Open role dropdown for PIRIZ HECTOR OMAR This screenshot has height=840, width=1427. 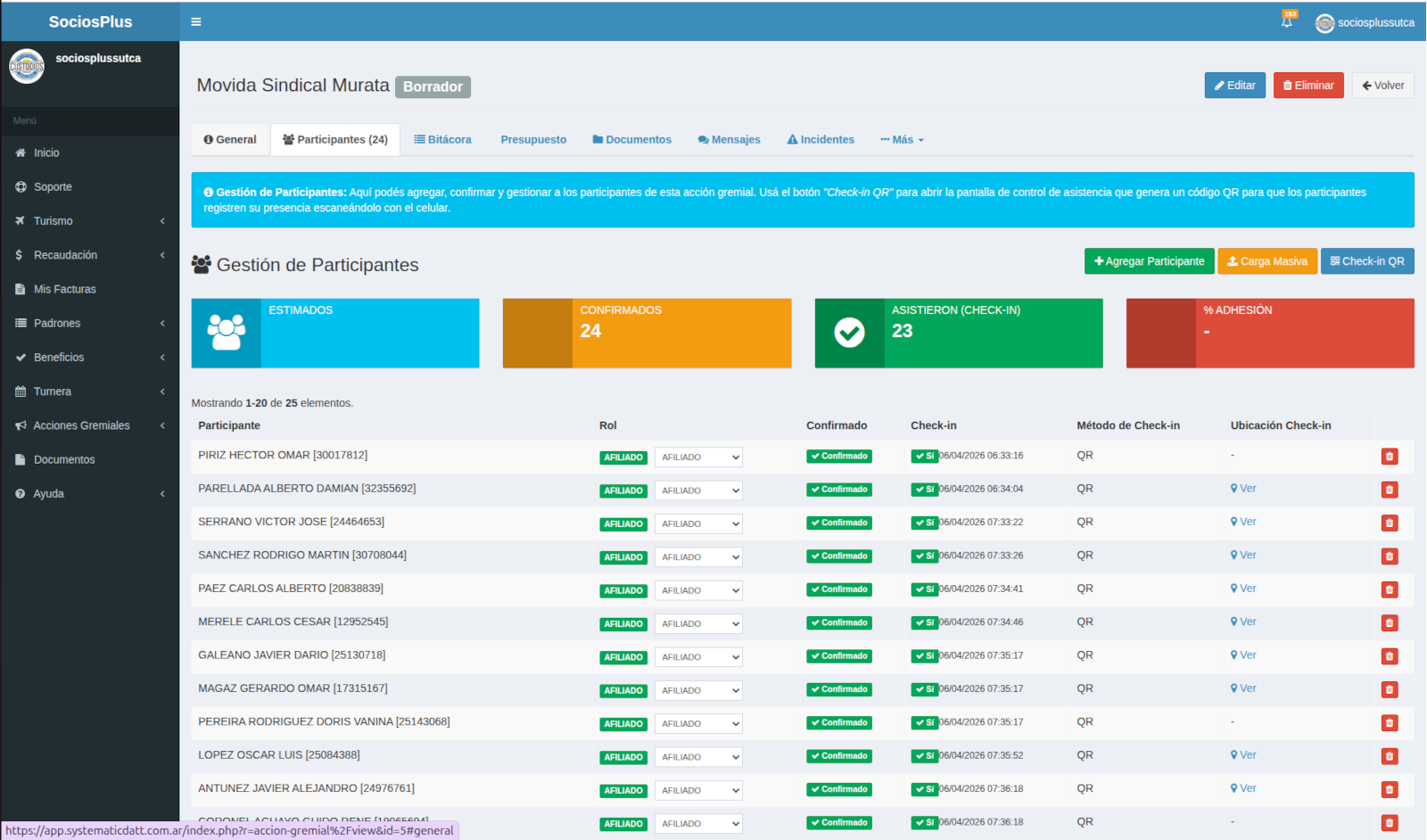698,457
